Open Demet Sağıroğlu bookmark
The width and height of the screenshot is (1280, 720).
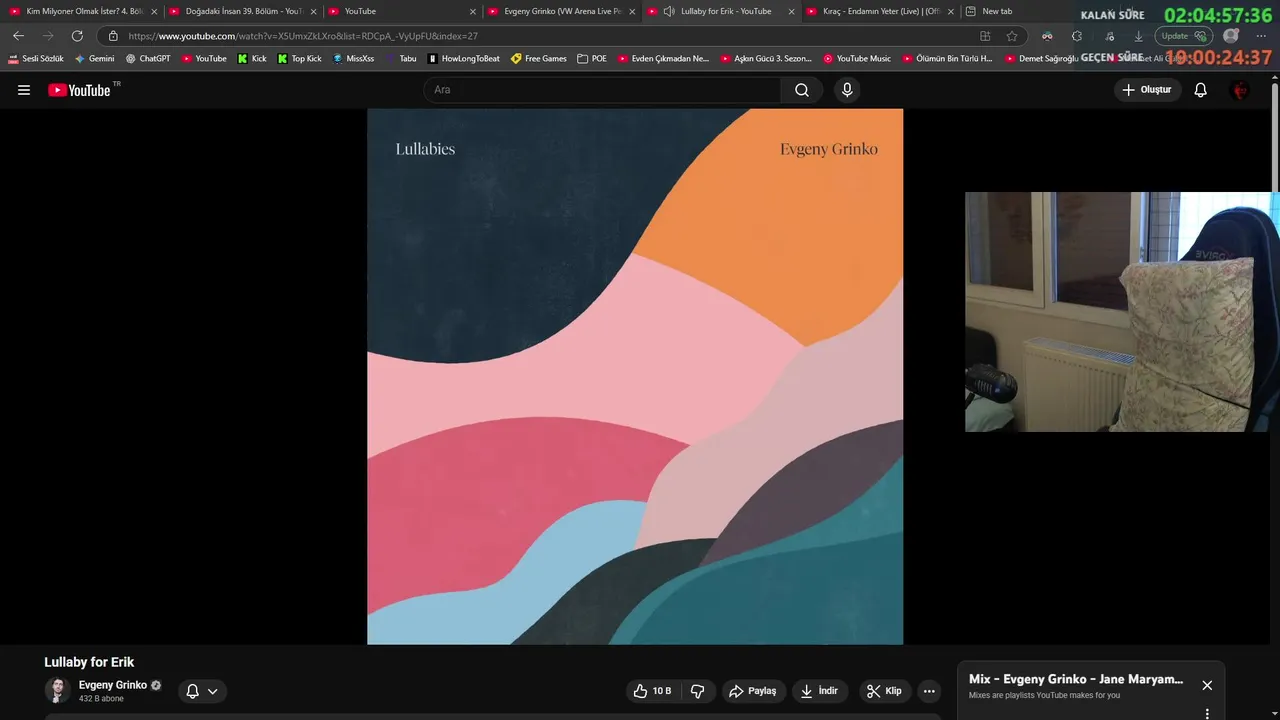click(x=1042, y=59)
